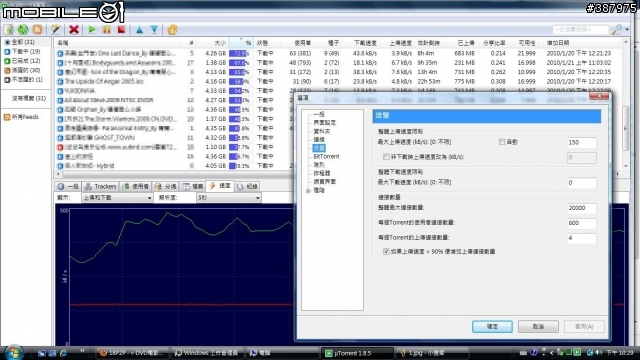Screen dimensions: 640x360
Task: Open the display dropdown below detail tabs
Action: [117, 198]
